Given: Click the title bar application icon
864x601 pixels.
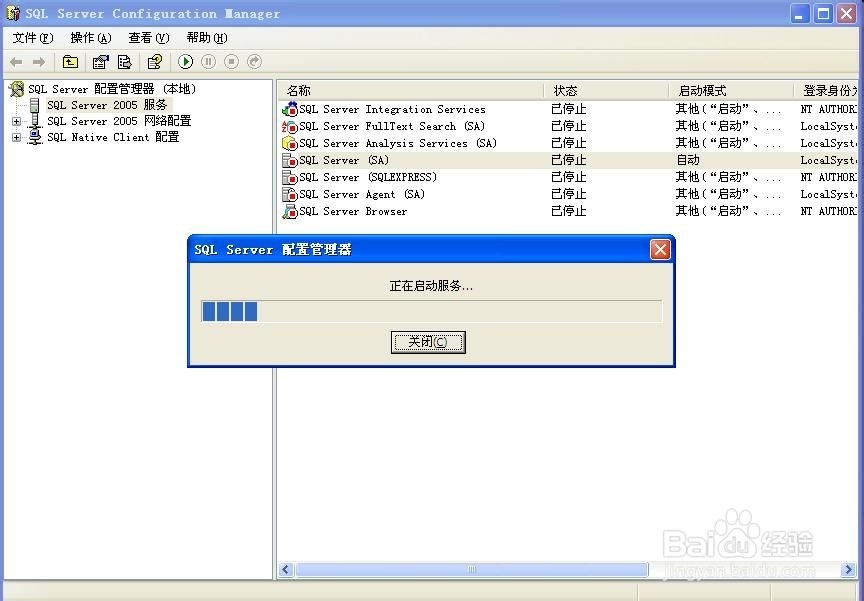Looking at the screenshot, I should [x=13, y=13].
